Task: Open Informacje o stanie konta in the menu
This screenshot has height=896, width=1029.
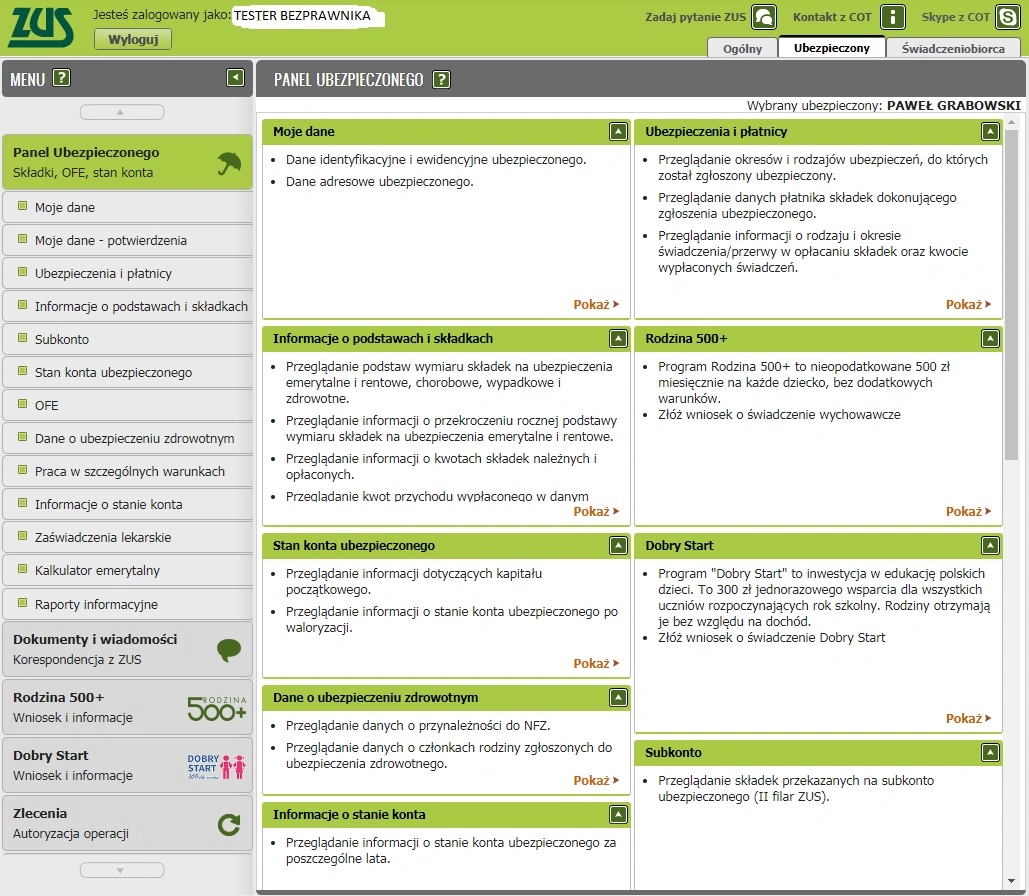Action: coord(128,504)
